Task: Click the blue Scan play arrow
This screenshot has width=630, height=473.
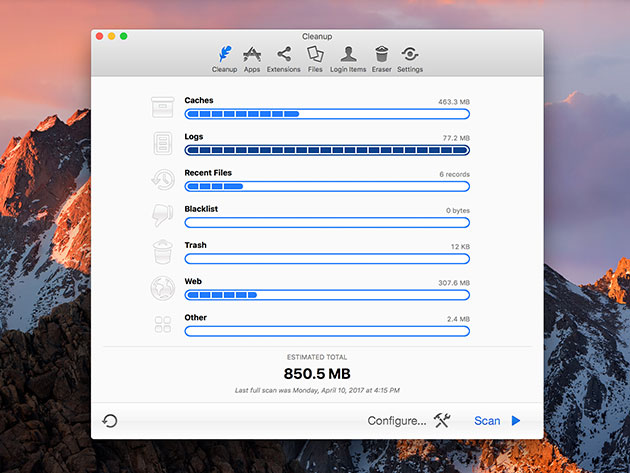Action: pyautogui.click(x=516, y=421)
